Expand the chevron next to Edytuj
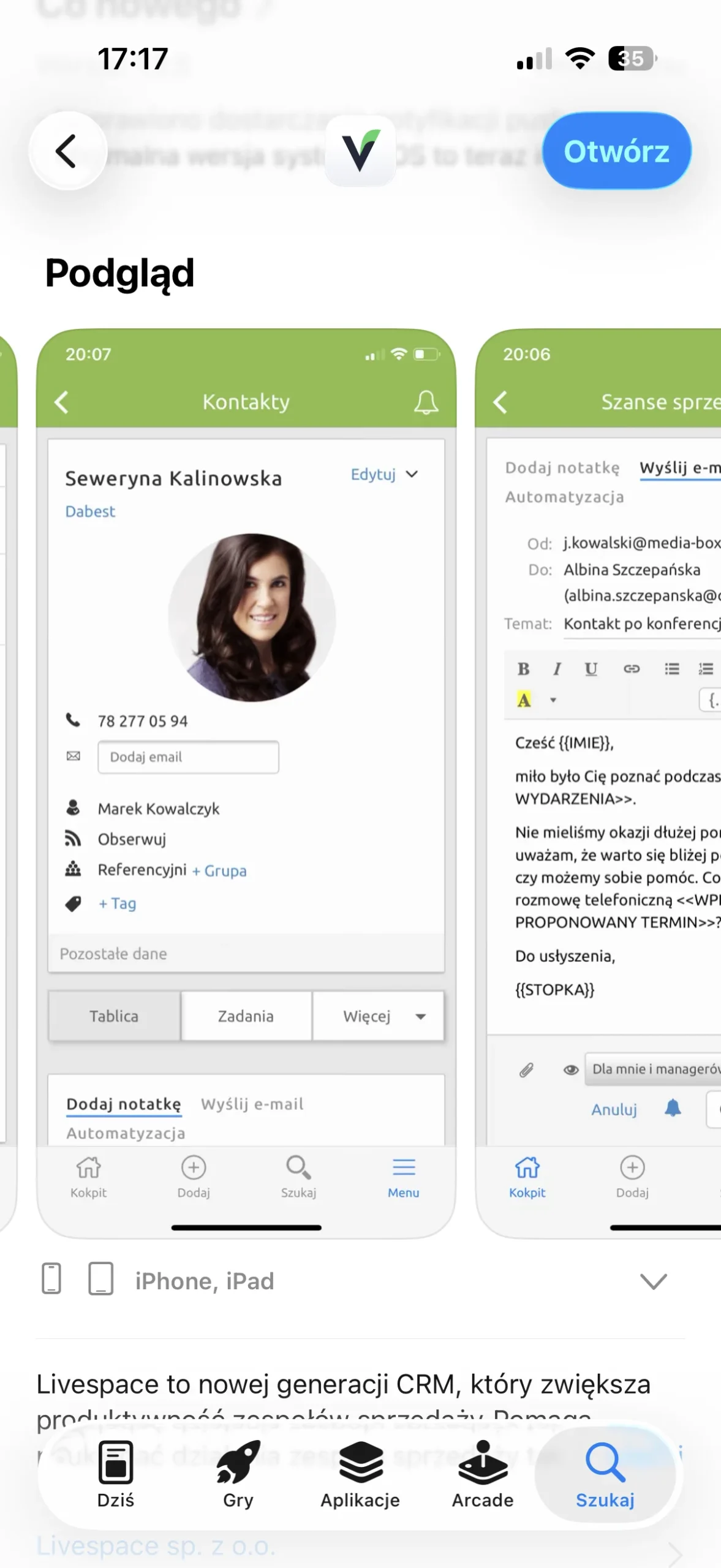Viewport: 721px width, 1568px height. point(412,475)
